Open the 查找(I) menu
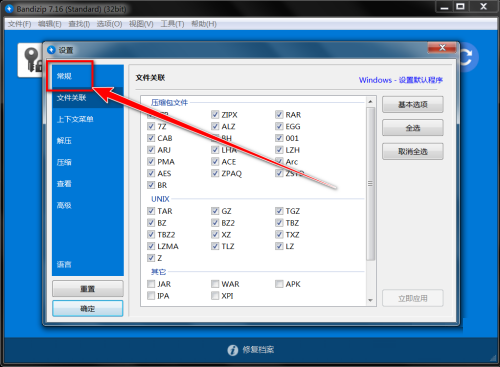 click(79, 24)
